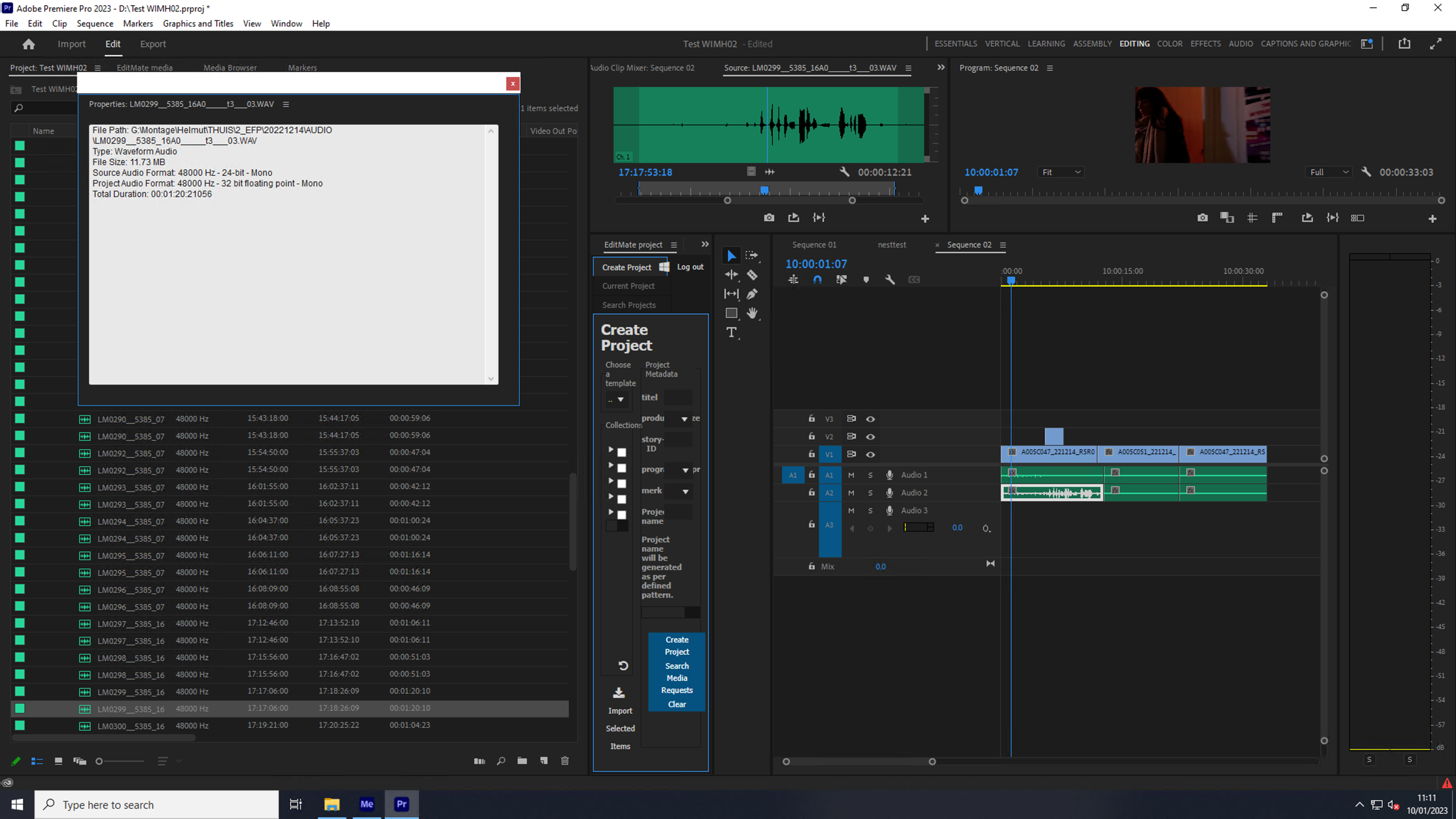Mute the Audio 1 track

(851, 475)
